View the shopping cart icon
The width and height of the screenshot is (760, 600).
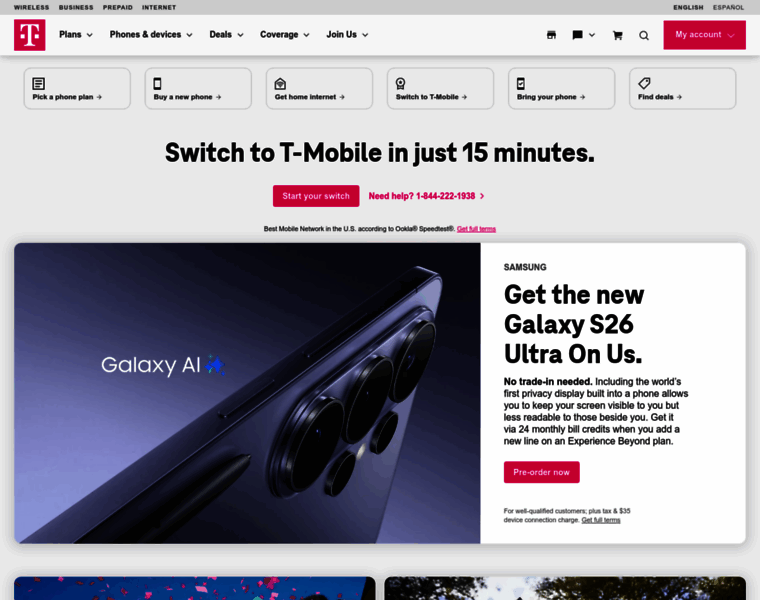pyautogui.click(x=618, y=35)
